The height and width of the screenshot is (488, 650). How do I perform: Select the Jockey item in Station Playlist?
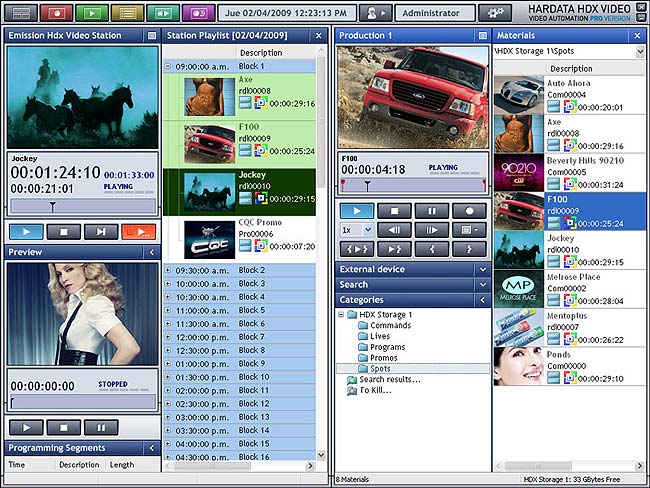click(240, 192)
